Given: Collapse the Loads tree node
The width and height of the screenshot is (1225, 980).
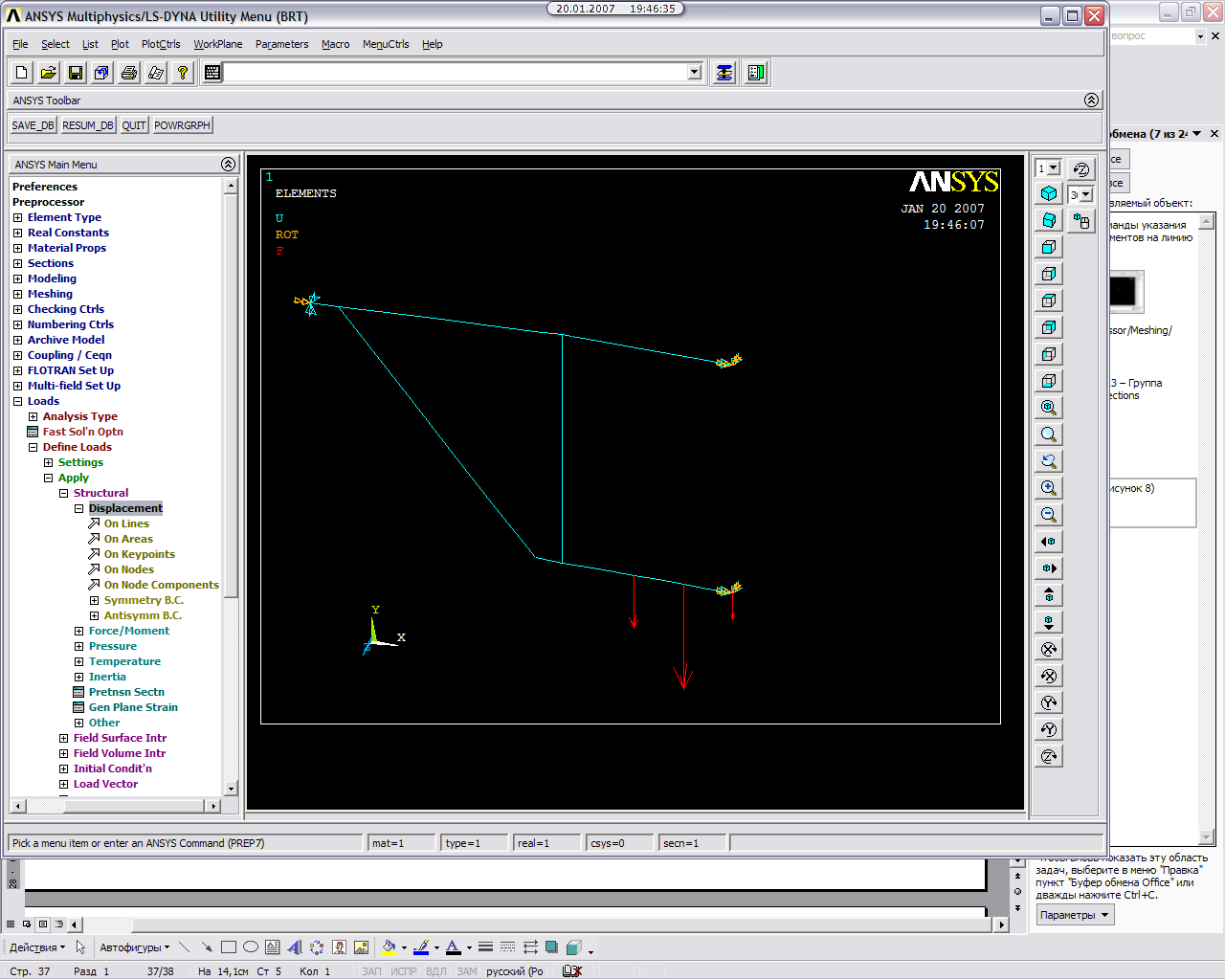Looking at the screenshot, I should pyautogui.click(x=17, y=401).
